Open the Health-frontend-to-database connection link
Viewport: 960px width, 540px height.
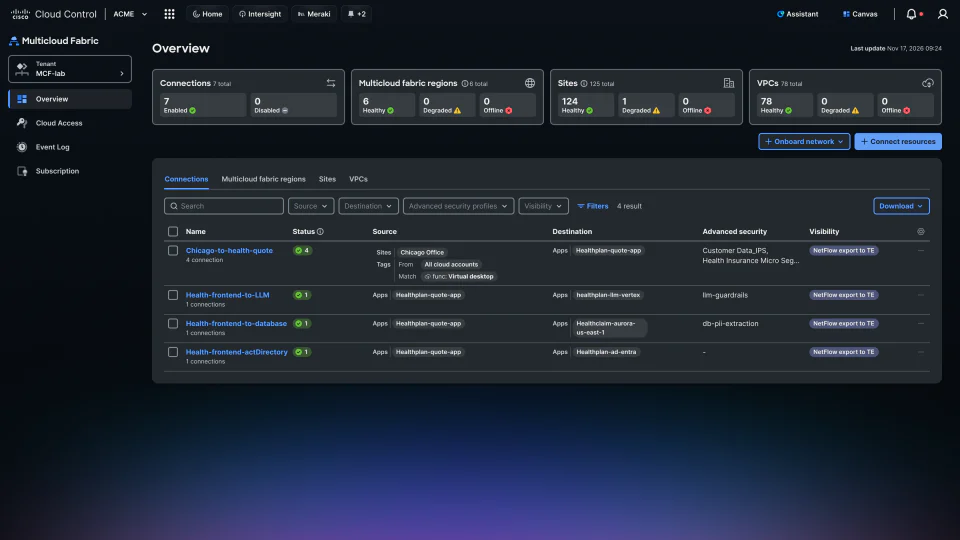[236, 323]
